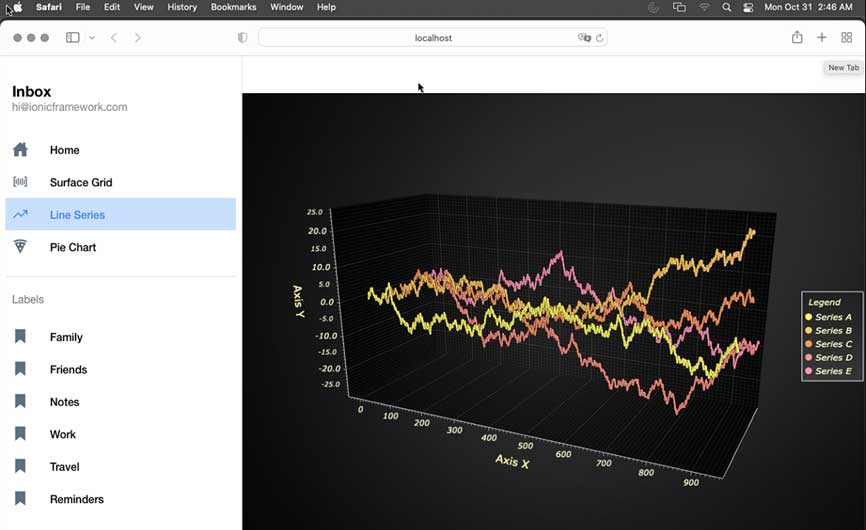Click the Wi-Fi status icon
Image resolution: width=866 pixels, height=530 pixels.
click(704, 7)
